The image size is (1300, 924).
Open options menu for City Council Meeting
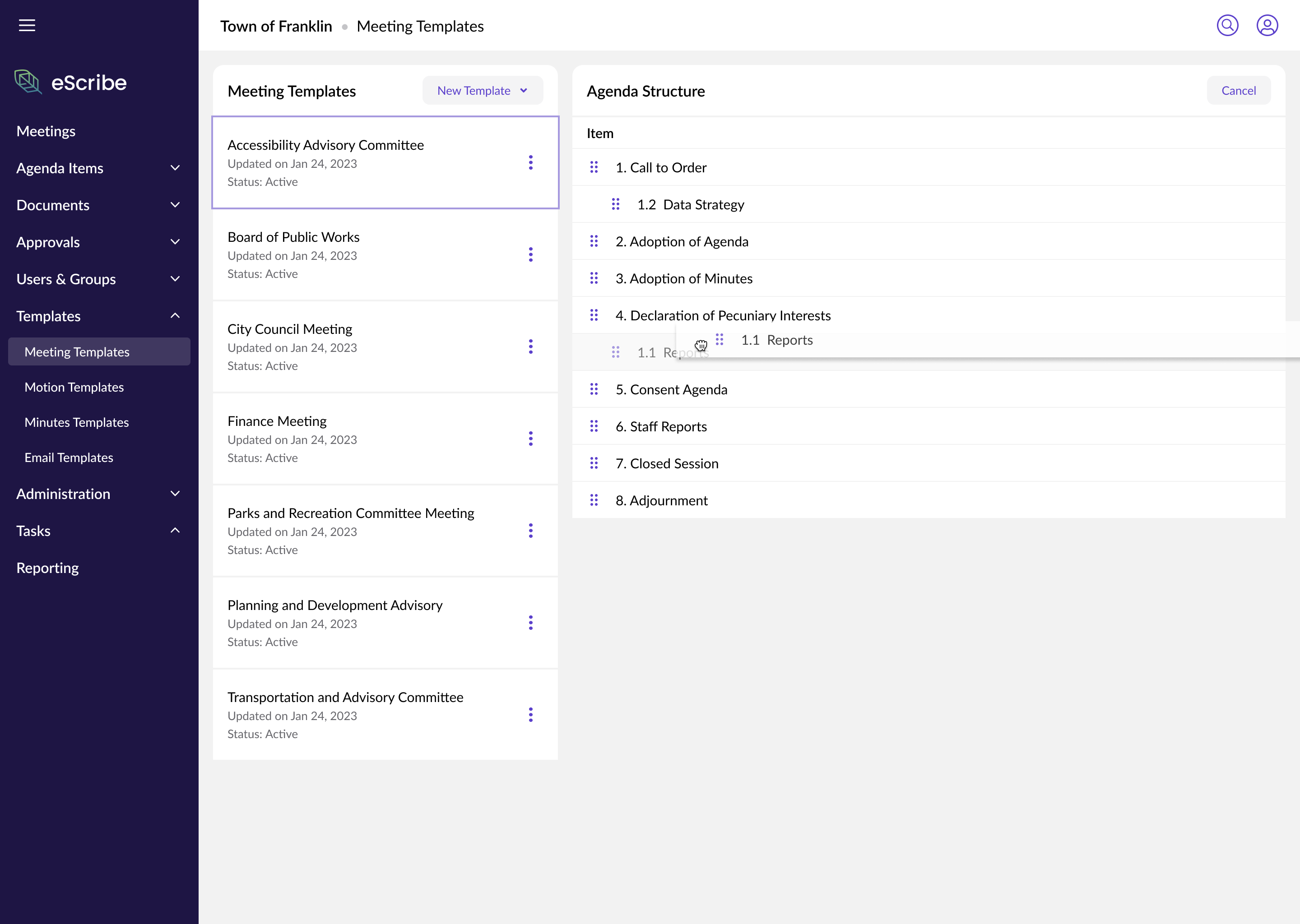click(x=530, y=347)
